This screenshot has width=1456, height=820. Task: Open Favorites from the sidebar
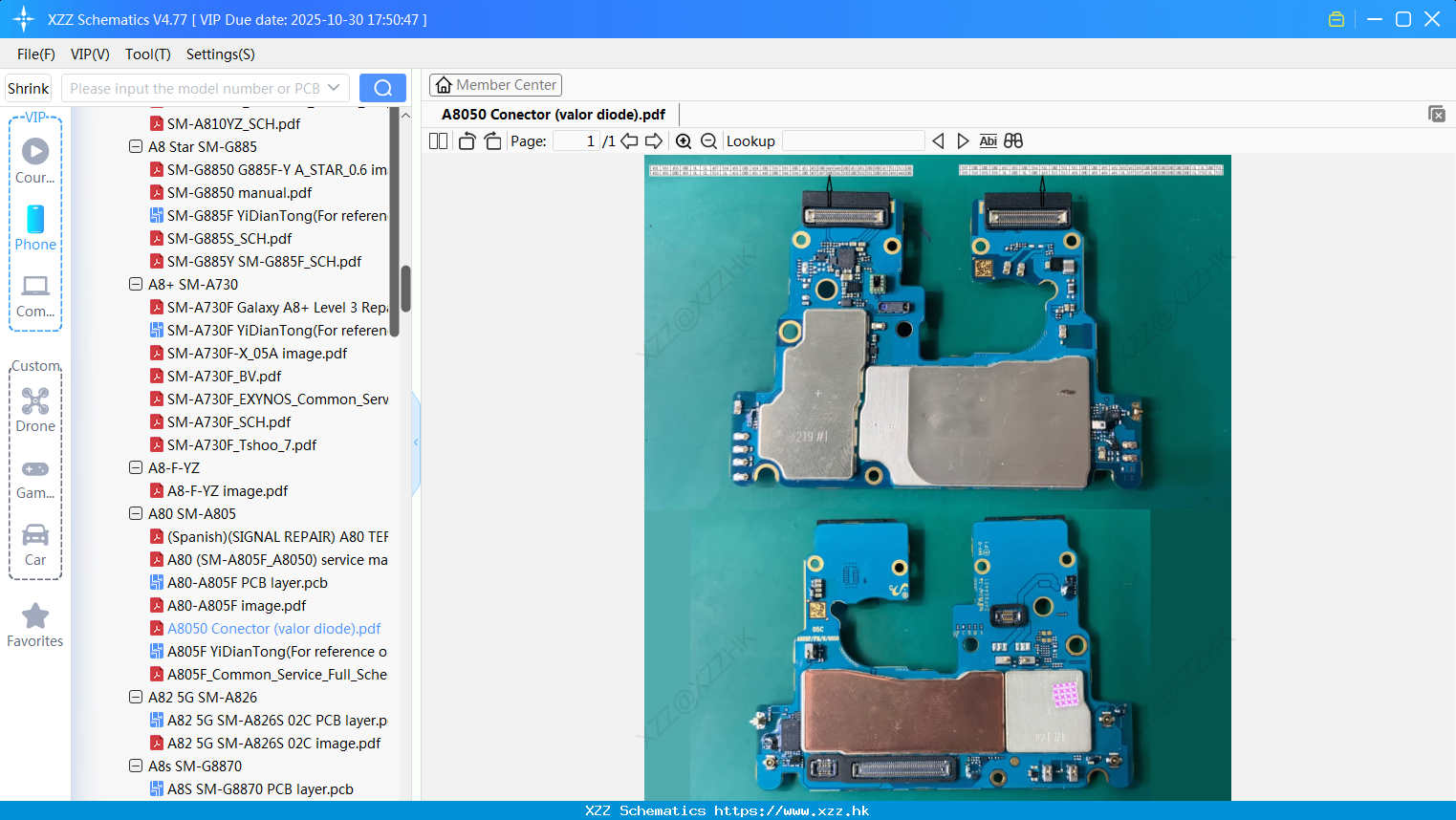point(35,626)
